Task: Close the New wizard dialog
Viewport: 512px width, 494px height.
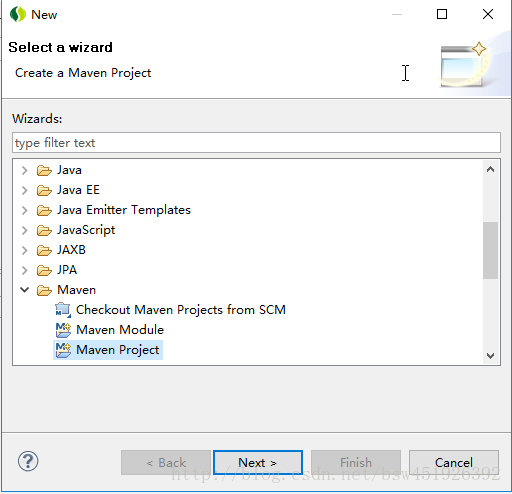Action: point(488,14)
